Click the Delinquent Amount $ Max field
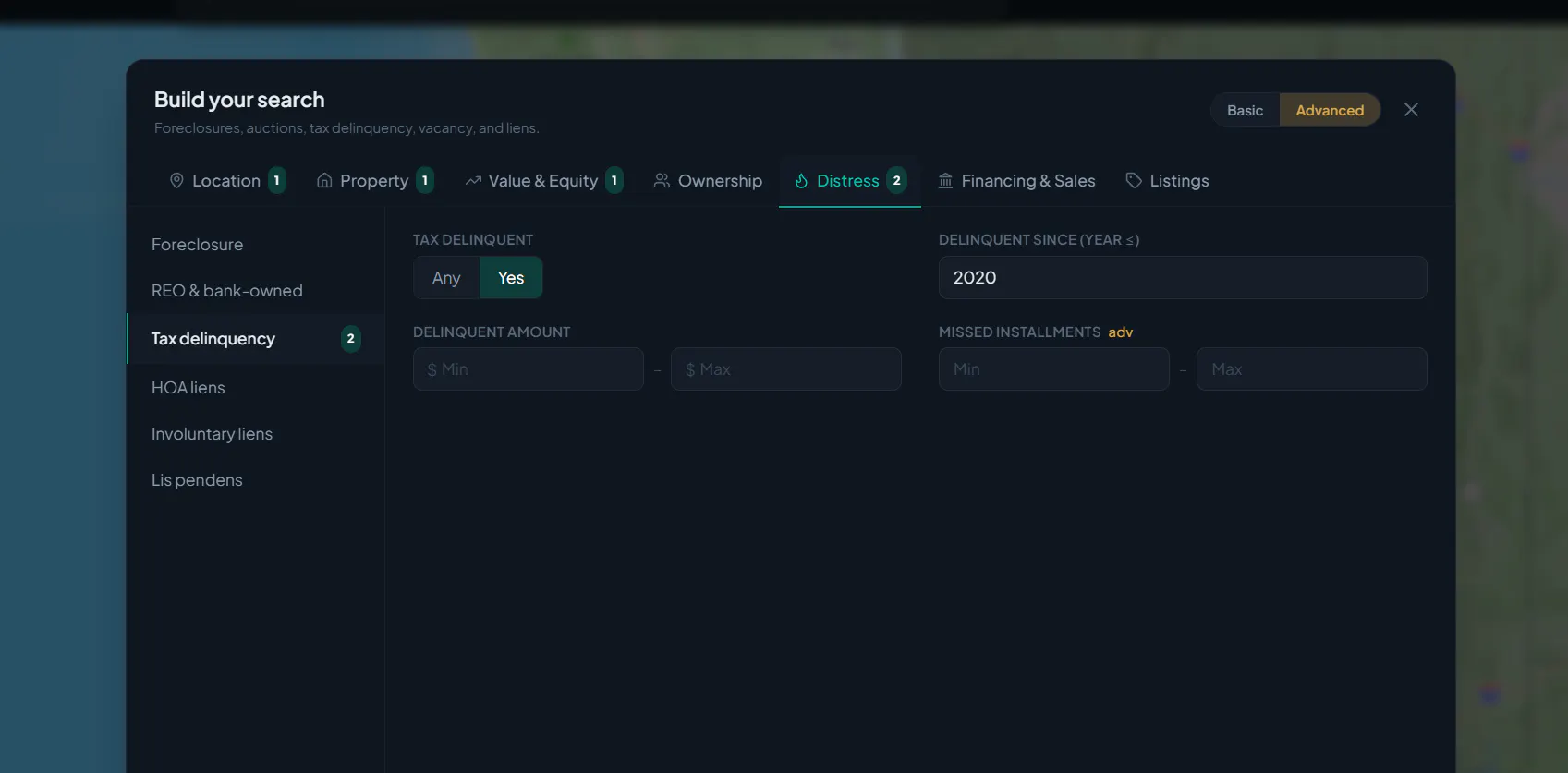Image resolution: width=1568 pixels, height=773 pixels. click(x=786, y=369)
